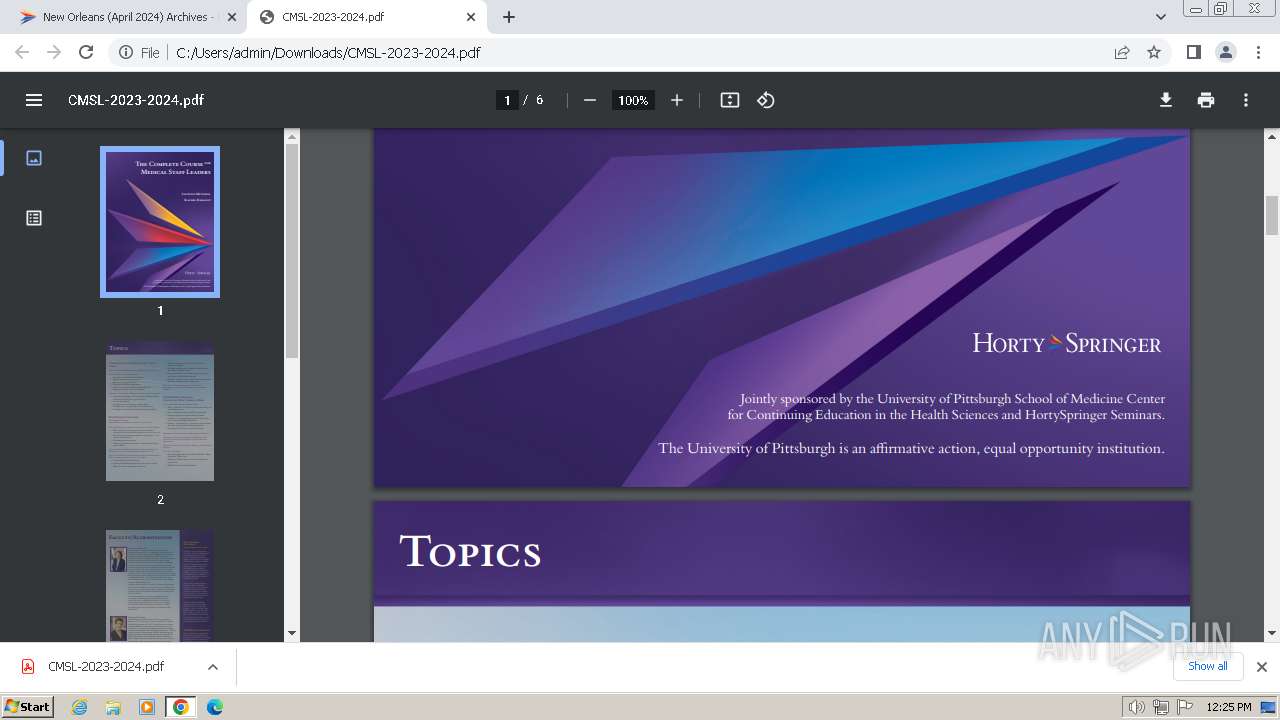Image resolution: width=1280 pixels, height=720 pixels.
Task: Download the PDF file
Action: tap(1166, 100)
